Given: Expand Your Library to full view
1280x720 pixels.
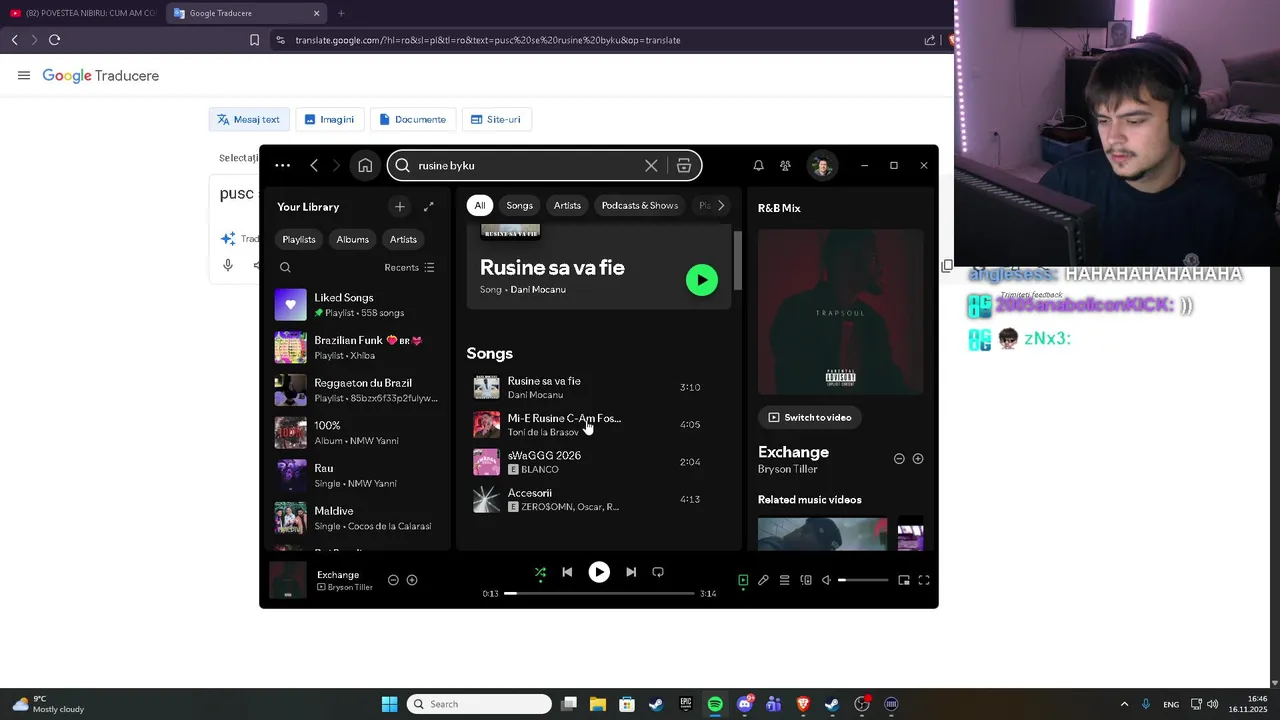Looking at the screenshot, I should (x=429, y=207).
